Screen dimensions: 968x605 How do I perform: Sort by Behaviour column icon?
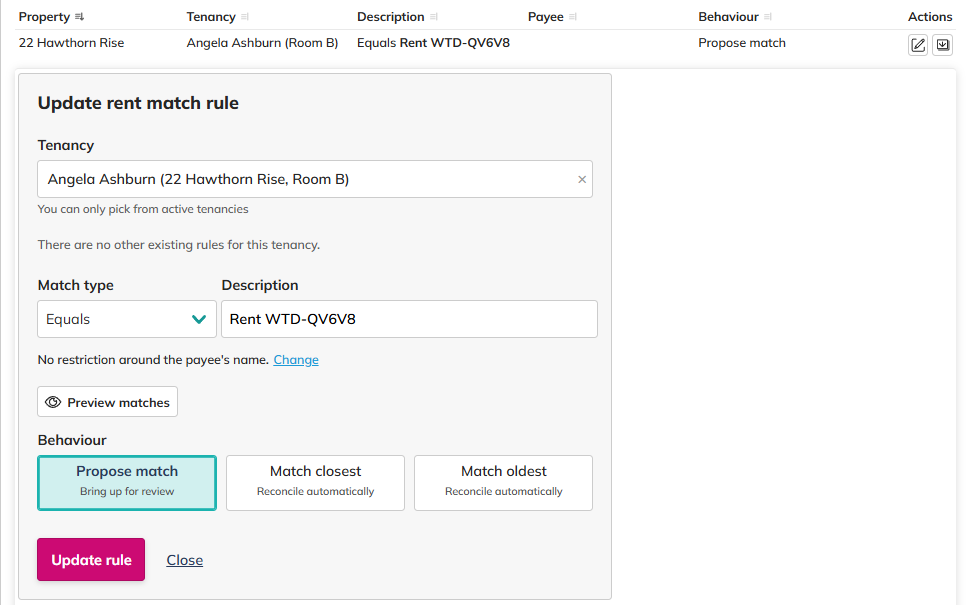pyautogui.click(x=768, y=17)
